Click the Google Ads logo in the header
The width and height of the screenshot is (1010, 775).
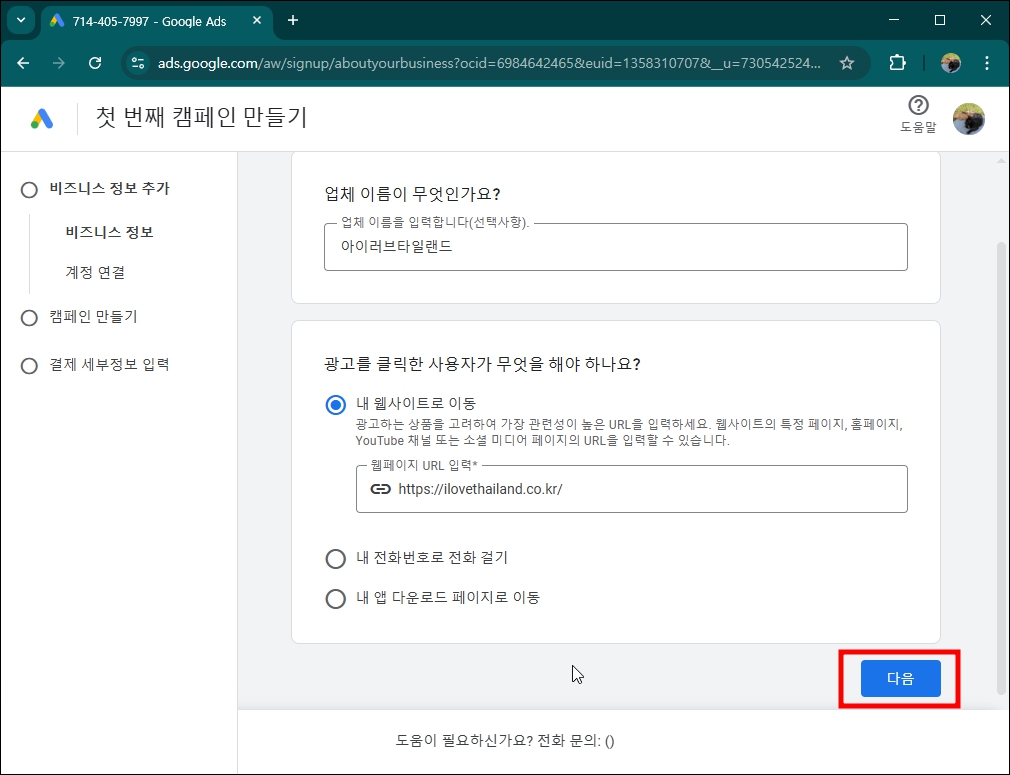pos(40,118)
